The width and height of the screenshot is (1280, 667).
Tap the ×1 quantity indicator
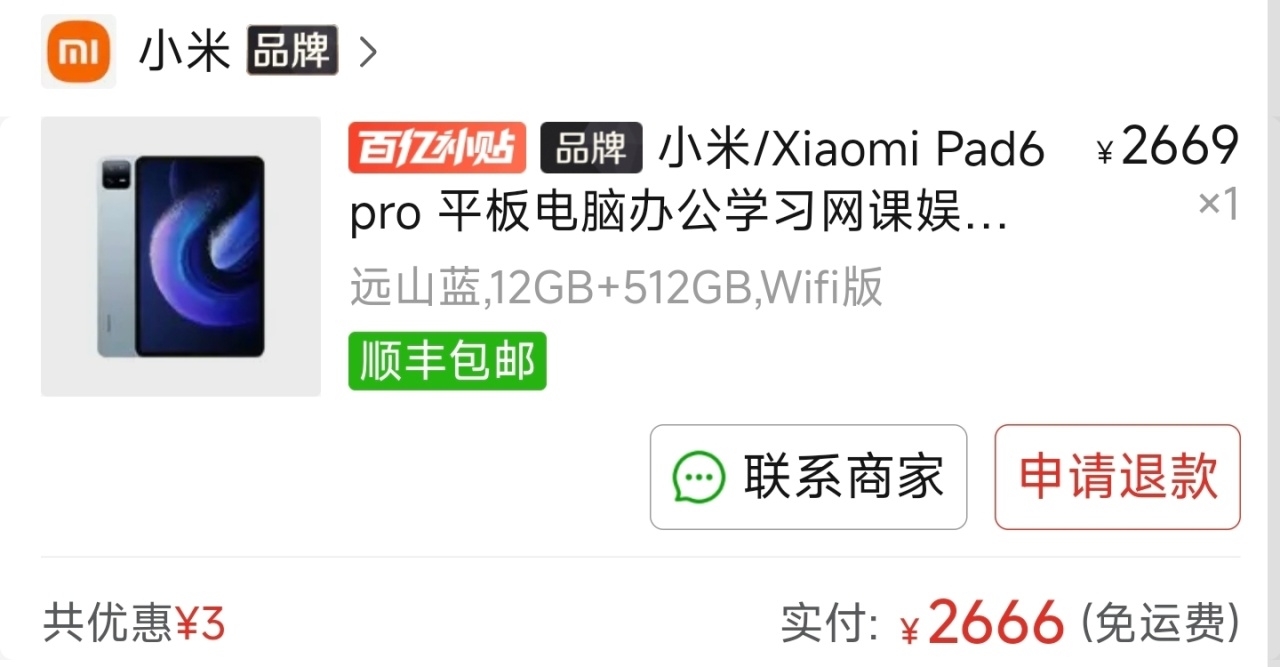1219,204
